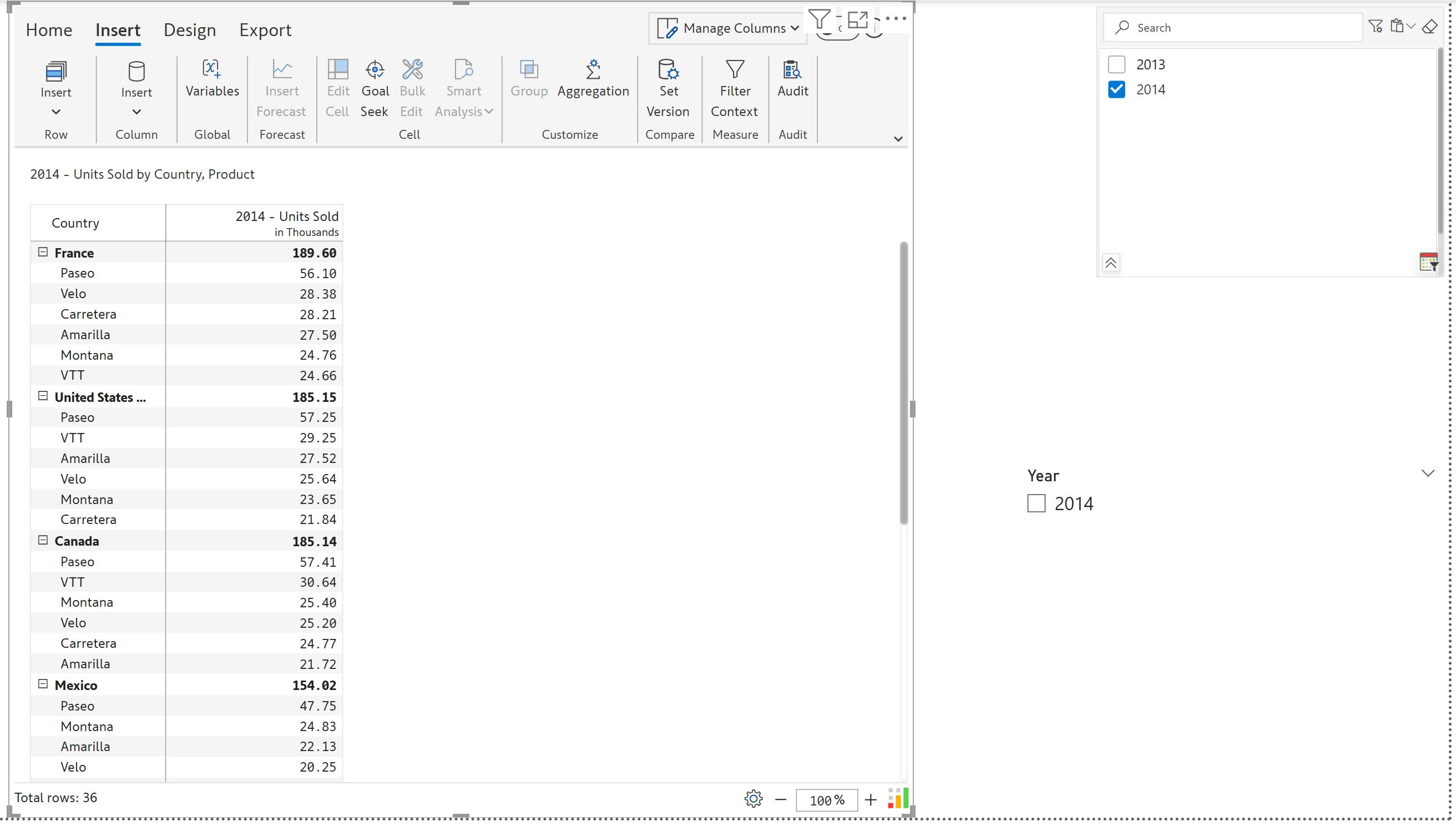1456x826 pixels.
Task: Check the 2013 checkbox
Action: coord(1116,64)
